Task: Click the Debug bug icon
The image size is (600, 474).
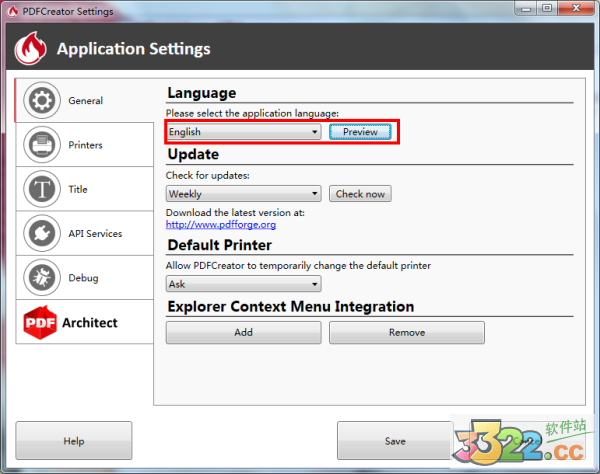Action: click(42, 278)
